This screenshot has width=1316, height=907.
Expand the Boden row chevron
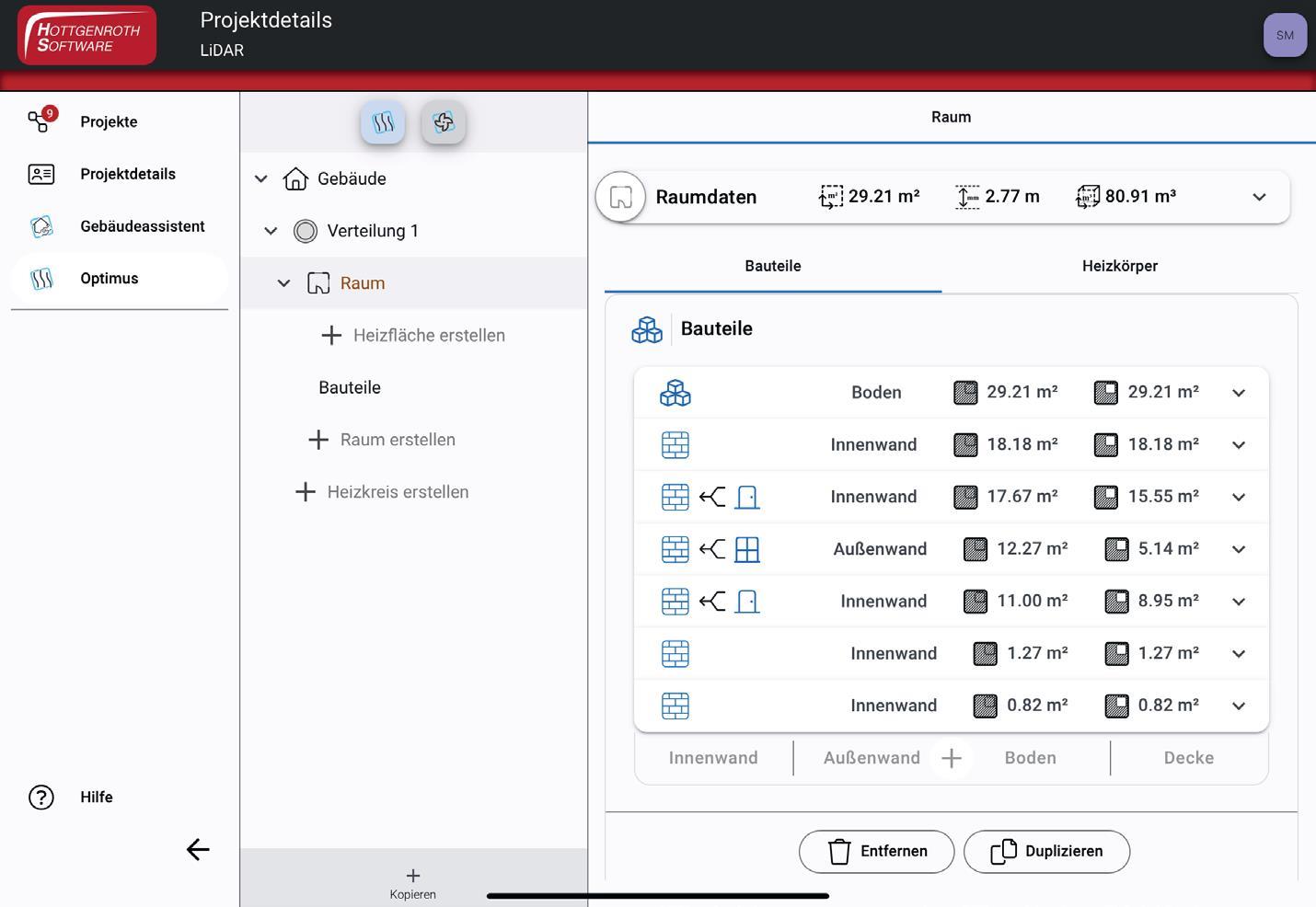pos(1239,393)
